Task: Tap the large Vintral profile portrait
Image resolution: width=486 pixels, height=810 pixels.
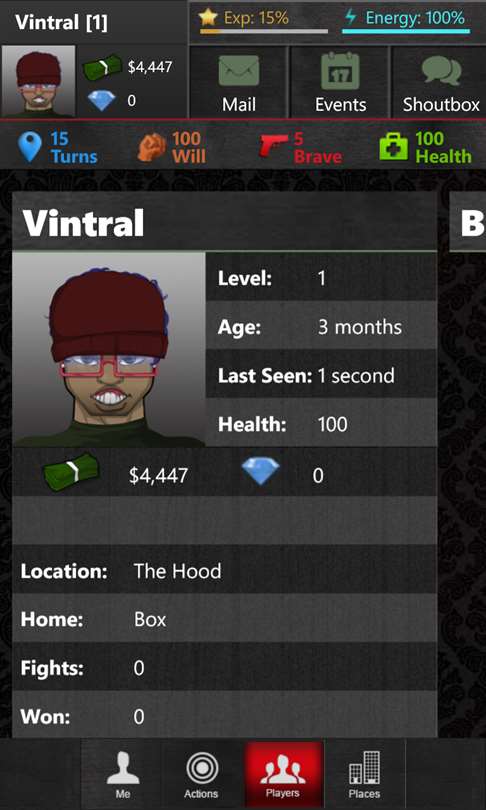Action: coord(109,349)
